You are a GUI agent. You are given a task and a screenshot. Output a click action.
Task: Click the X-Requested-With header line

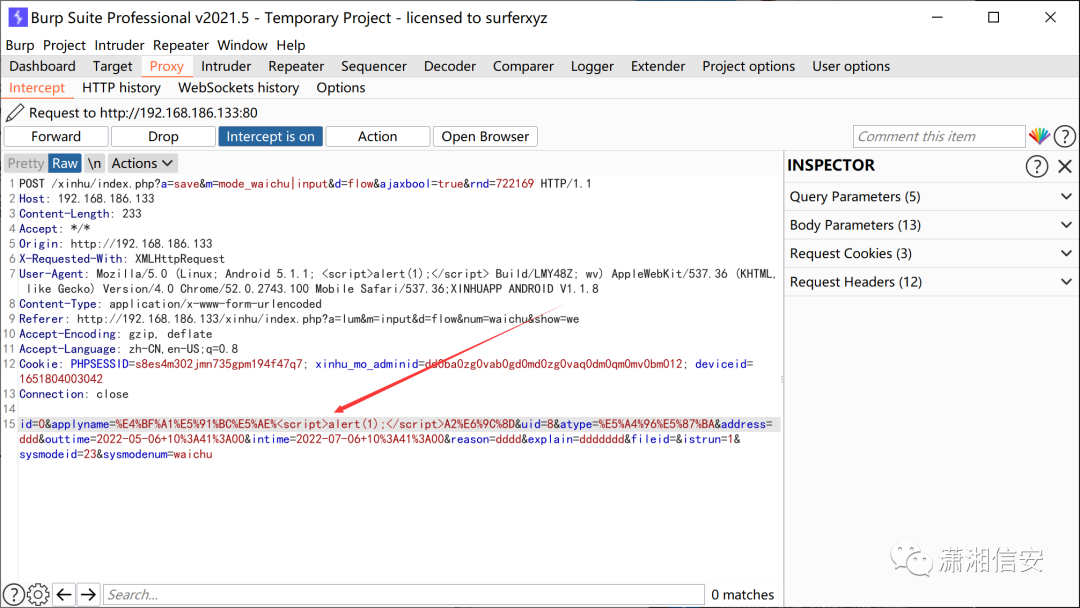(x=122, y=259)
